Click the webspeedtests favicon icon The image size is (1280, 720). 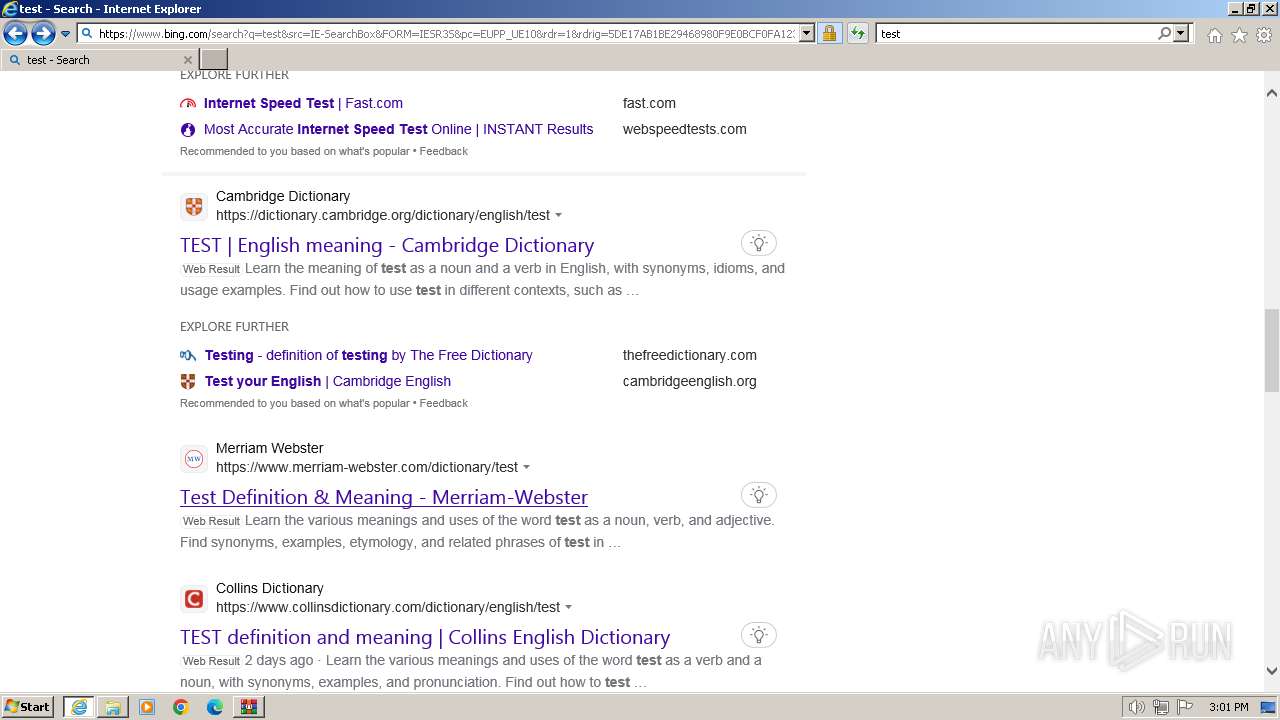point(188,129)
